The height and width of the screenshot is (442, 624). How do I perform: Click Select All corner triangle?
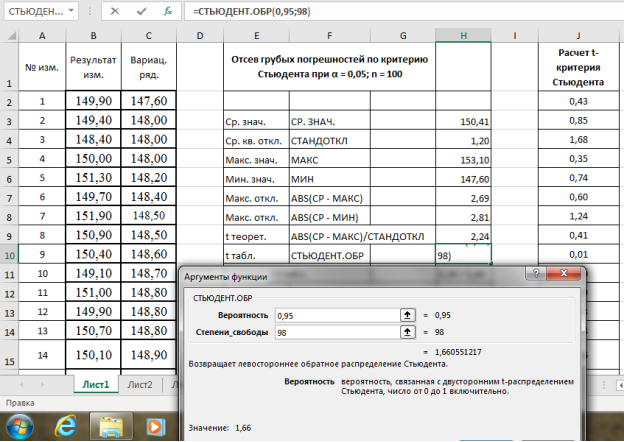[x=12, y=36]
